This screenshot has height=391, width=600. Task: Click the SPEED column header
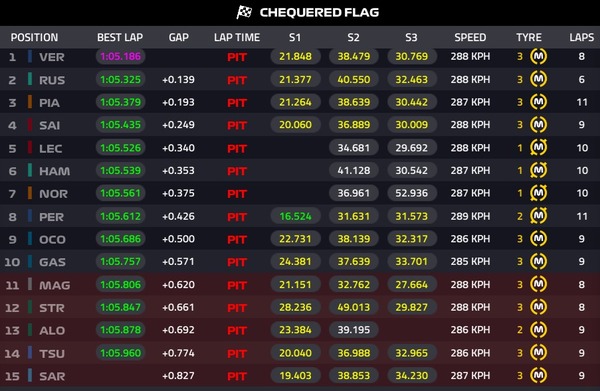(470, 37)
